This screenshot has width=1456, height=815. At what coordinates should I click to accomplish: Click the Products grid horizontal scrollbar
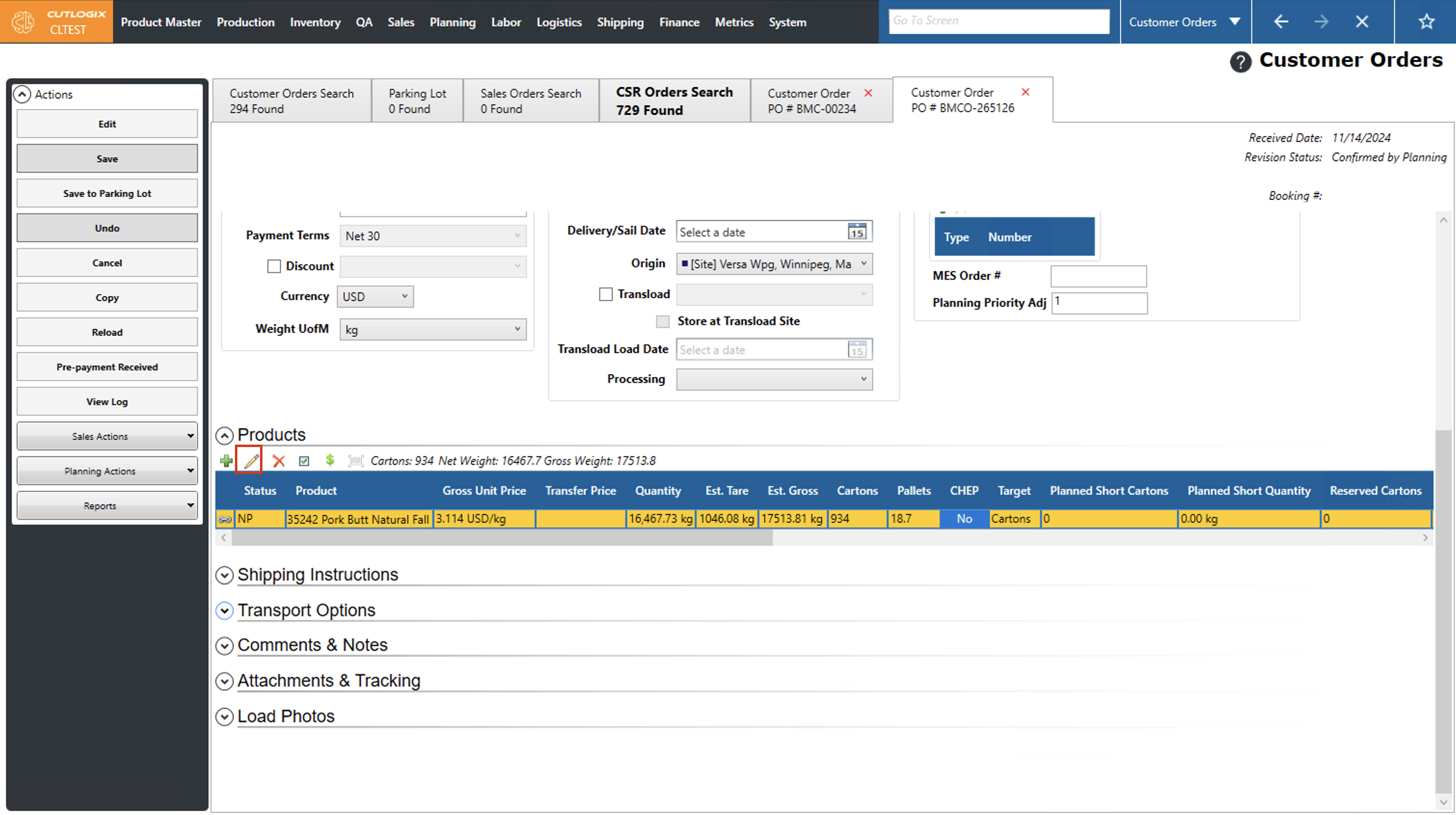tap(501, 538)
